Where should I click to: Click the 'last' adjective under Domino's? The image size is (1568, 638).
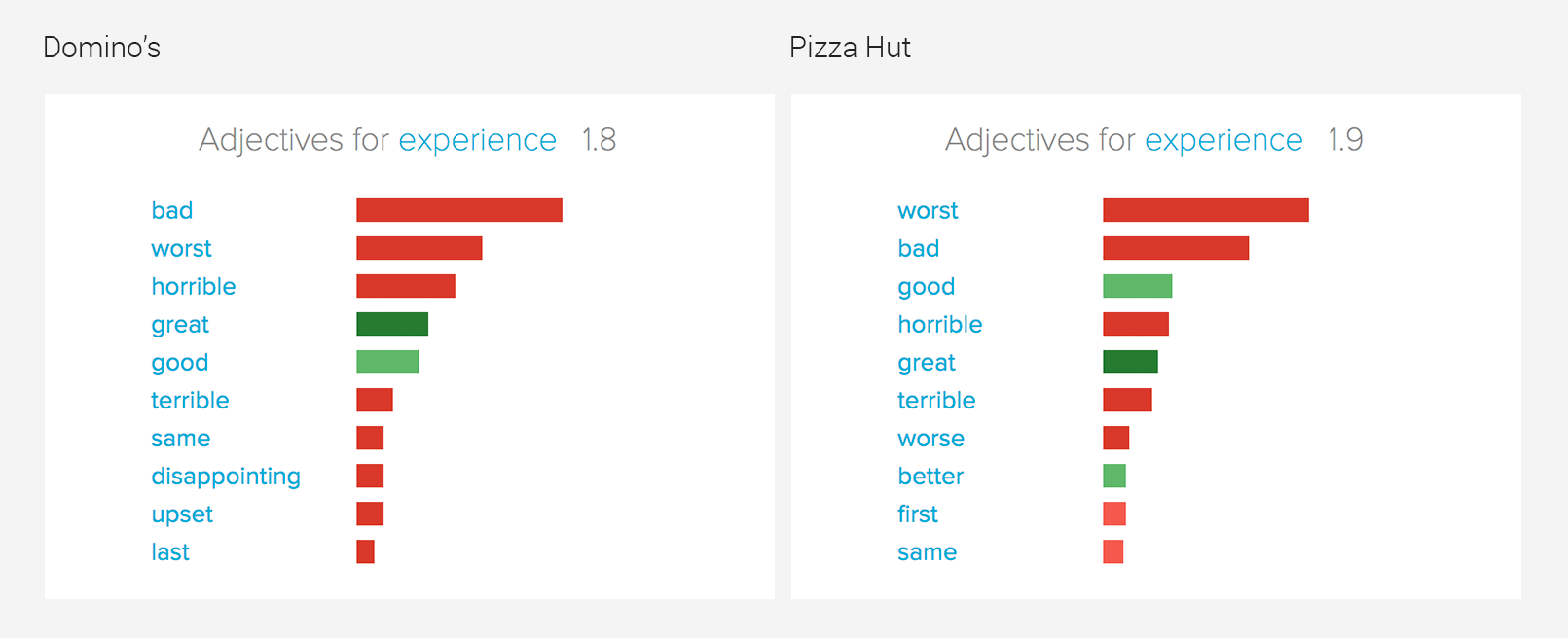(x=170, y=552)
